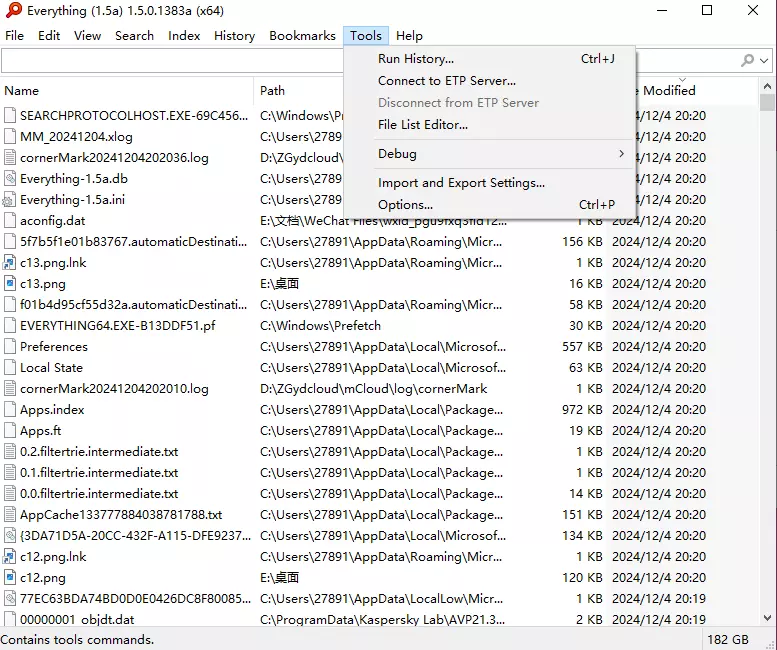Select 5f7b5f1e01b83767.automaticDestinati... file row
The image size is (777, 650).
[133, 242]
